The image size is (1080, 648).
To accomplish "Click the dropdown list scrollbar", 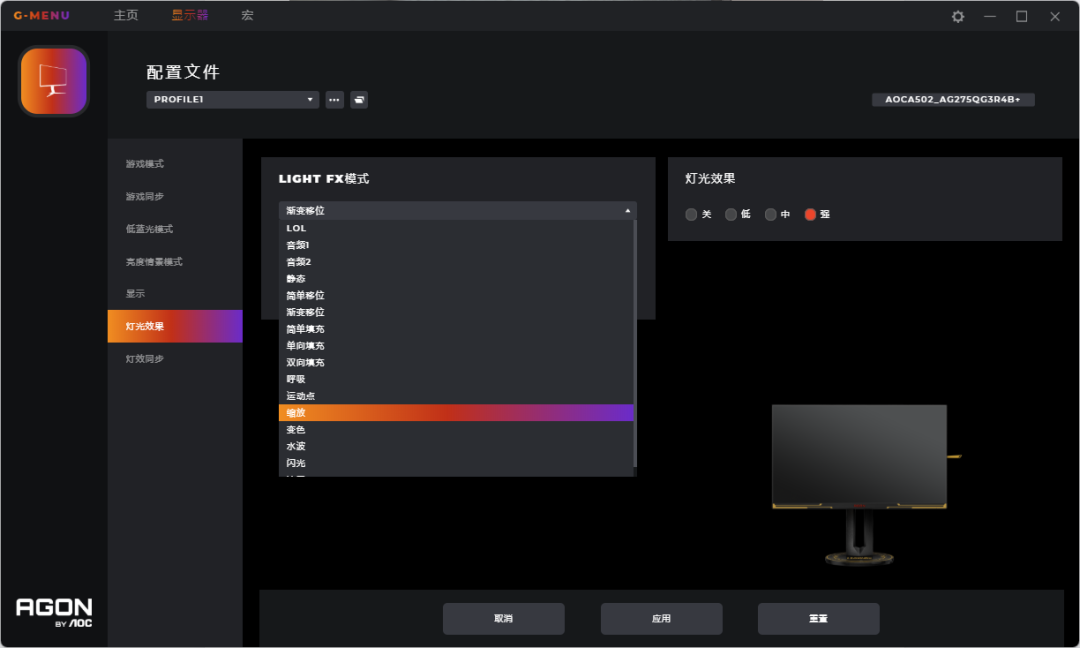I will pos(635,343).
